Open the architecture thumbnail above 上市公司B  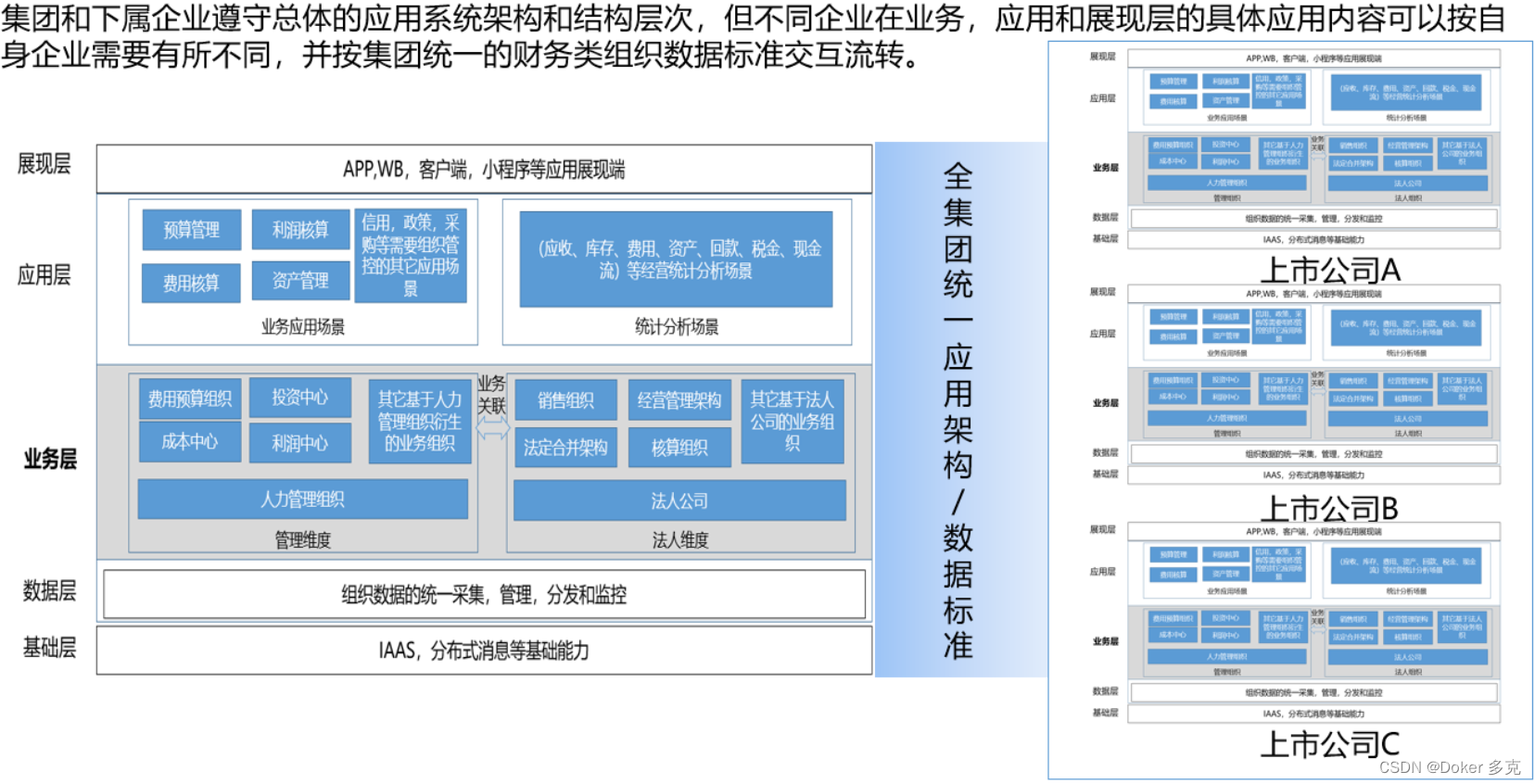click(1295, 384)
